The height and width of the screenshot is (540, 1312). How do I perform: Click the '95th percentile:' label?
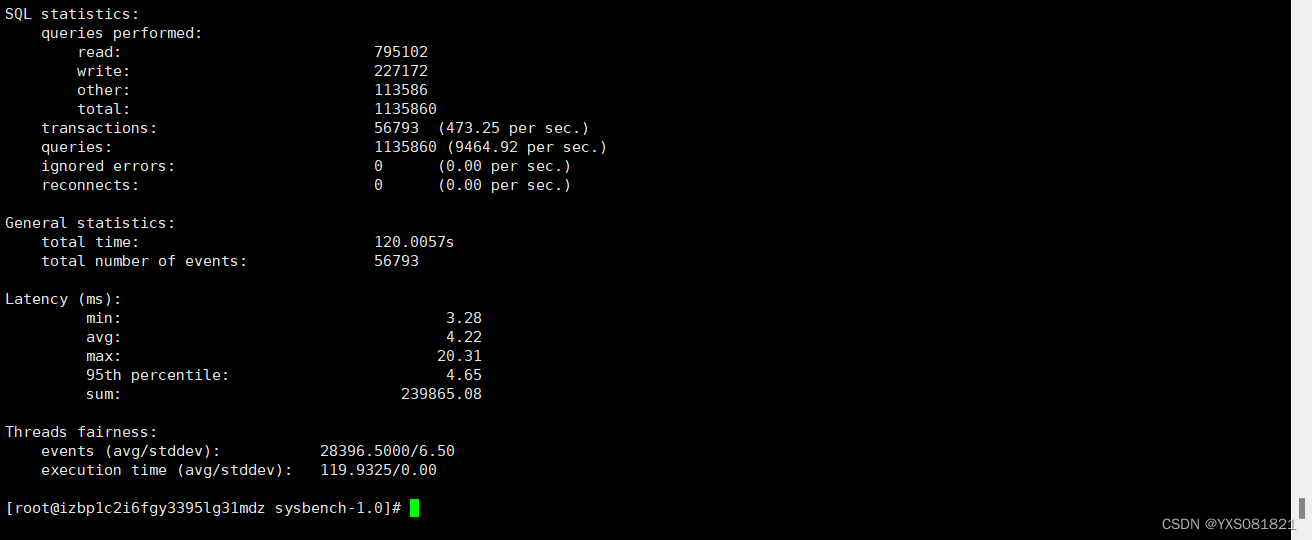pos(158,375)
